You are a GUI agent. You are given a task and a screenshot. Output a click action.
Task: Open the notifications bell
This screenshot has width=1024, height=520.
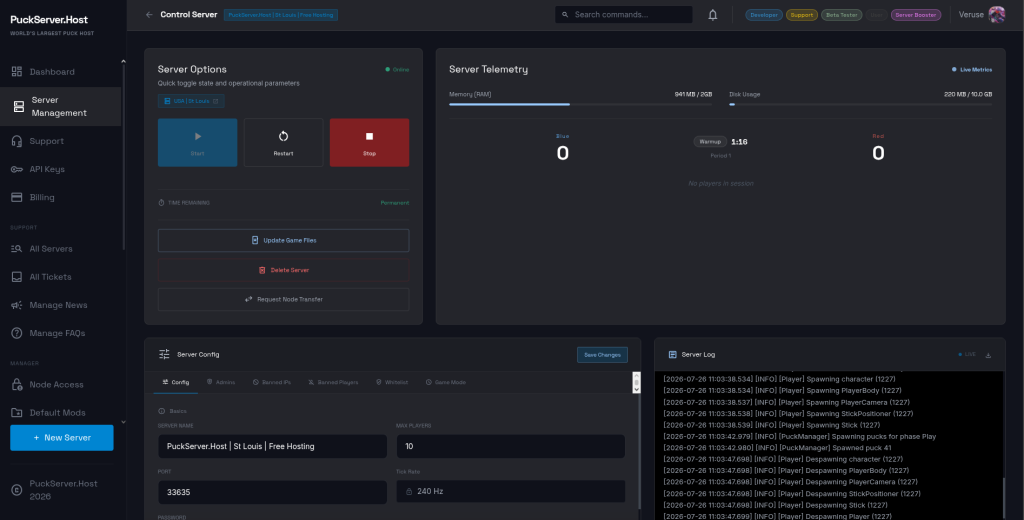click(x=712, y=14)
